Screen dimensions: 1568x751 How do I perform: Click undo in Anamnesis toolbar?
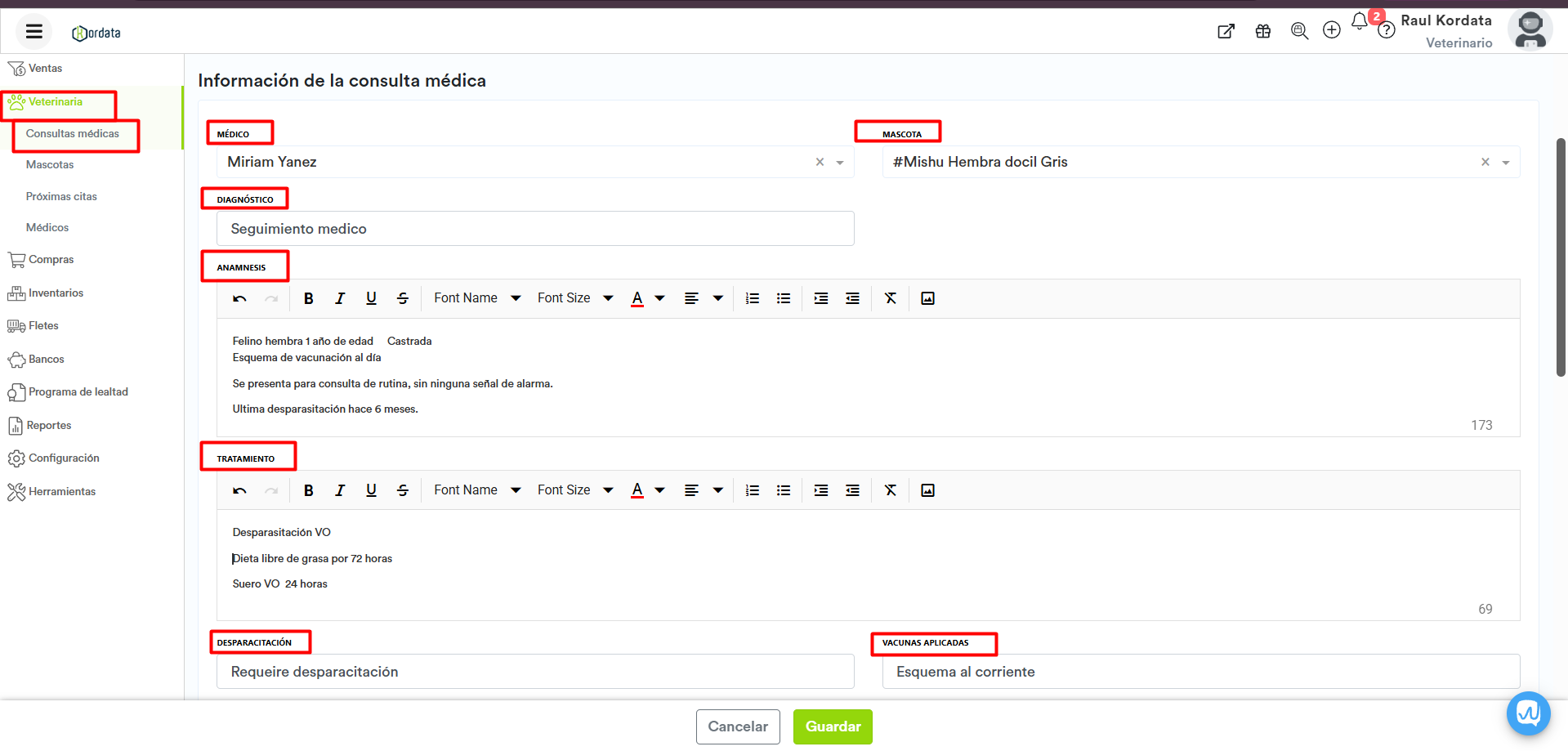click(x=239, y=298)
